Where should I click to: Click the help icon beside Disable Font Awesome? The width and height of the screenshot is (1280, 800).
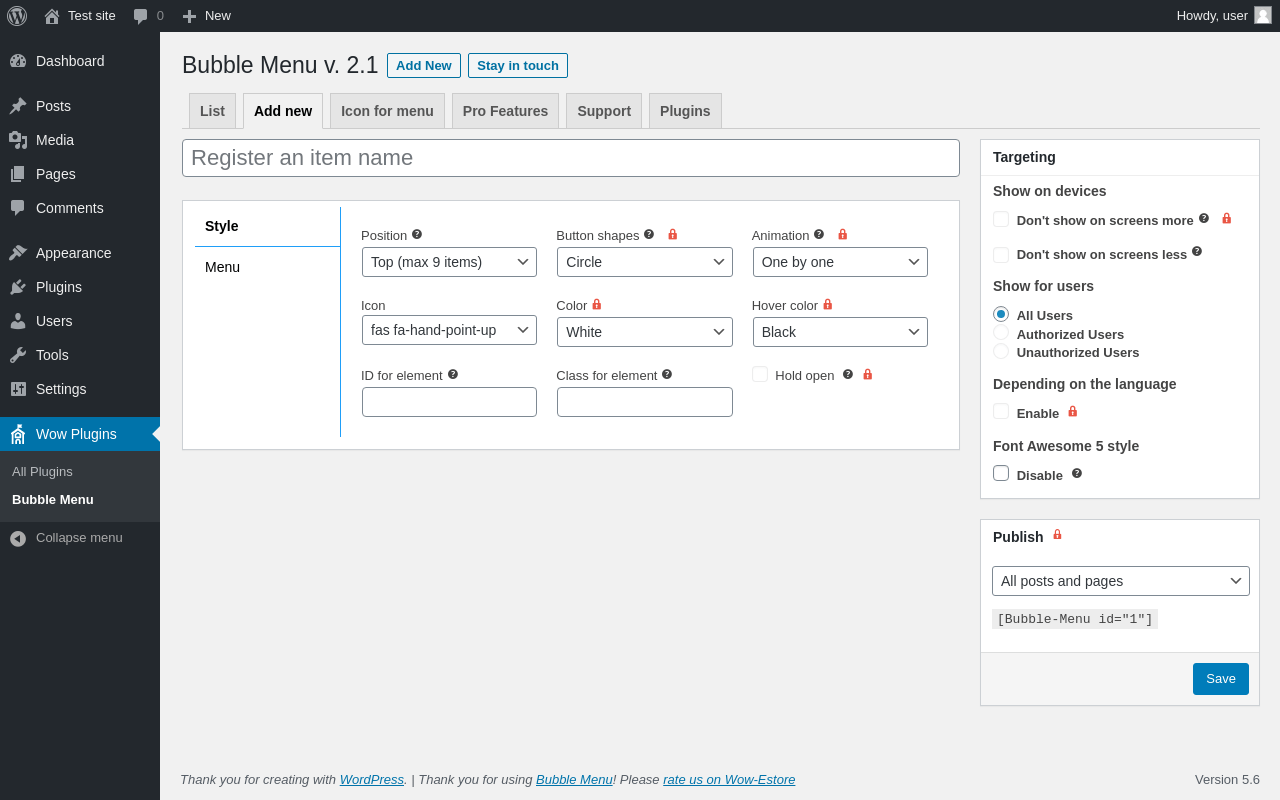pyautogui.click(x=1077, y=473)
